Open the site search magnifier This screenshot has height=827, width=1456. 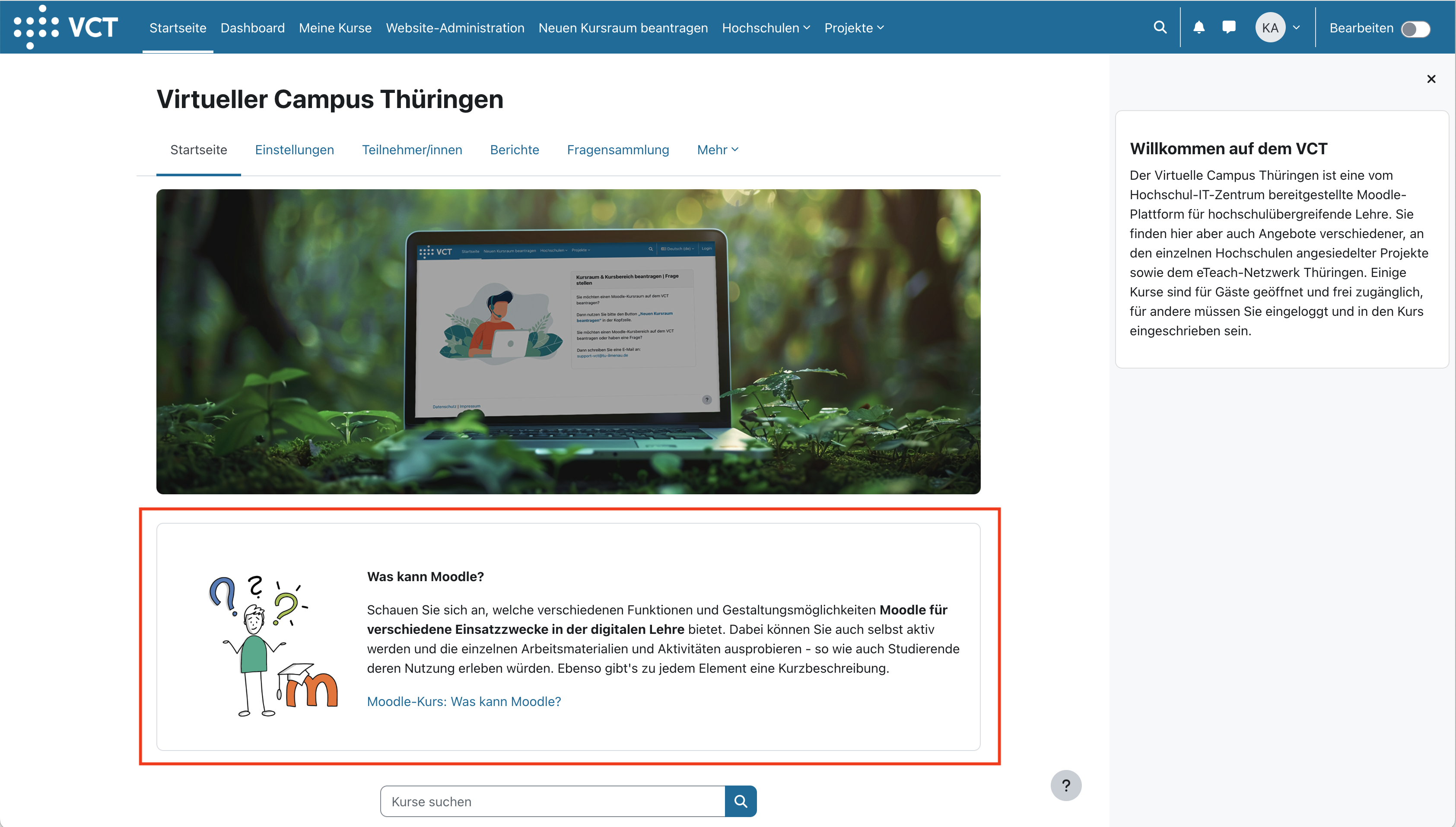pos(1160,27)
